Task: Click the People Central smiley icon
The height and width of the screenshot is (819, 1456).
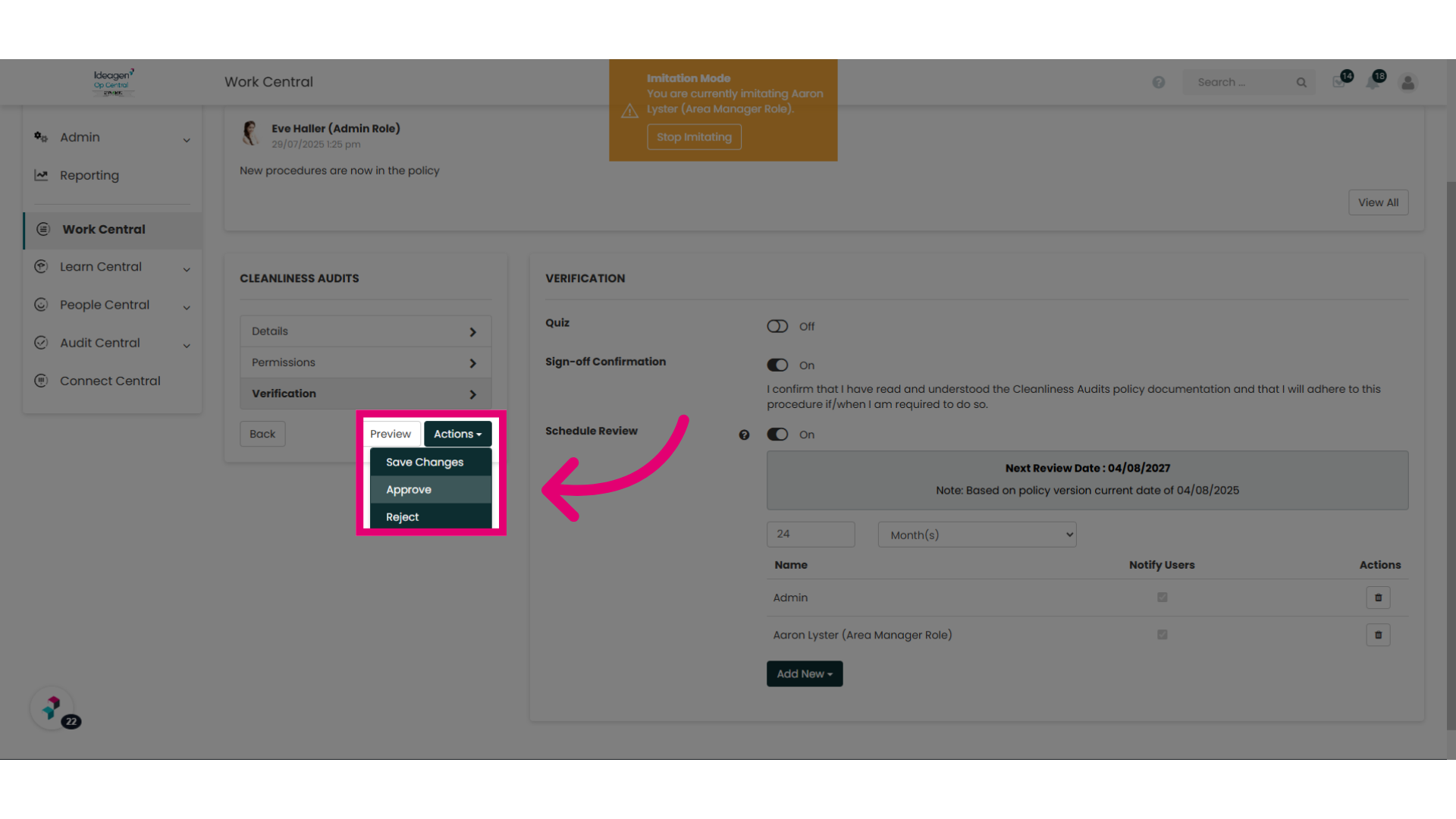Action: pyautogui.click(x=41, y=304)
